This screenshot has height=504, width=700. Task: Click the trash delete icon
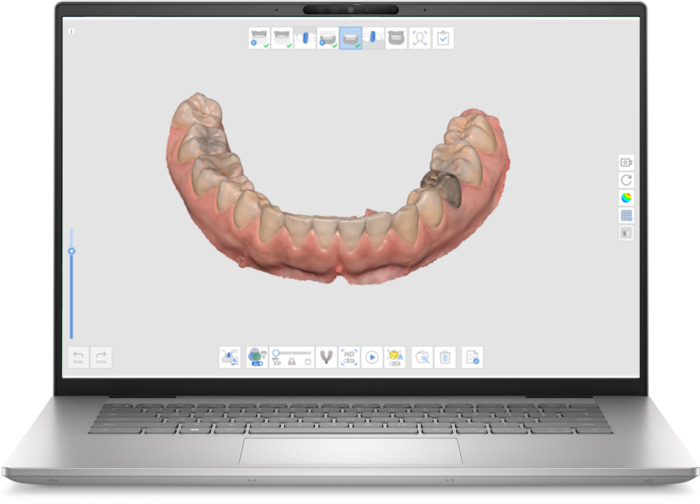click(x=446, y=357)
